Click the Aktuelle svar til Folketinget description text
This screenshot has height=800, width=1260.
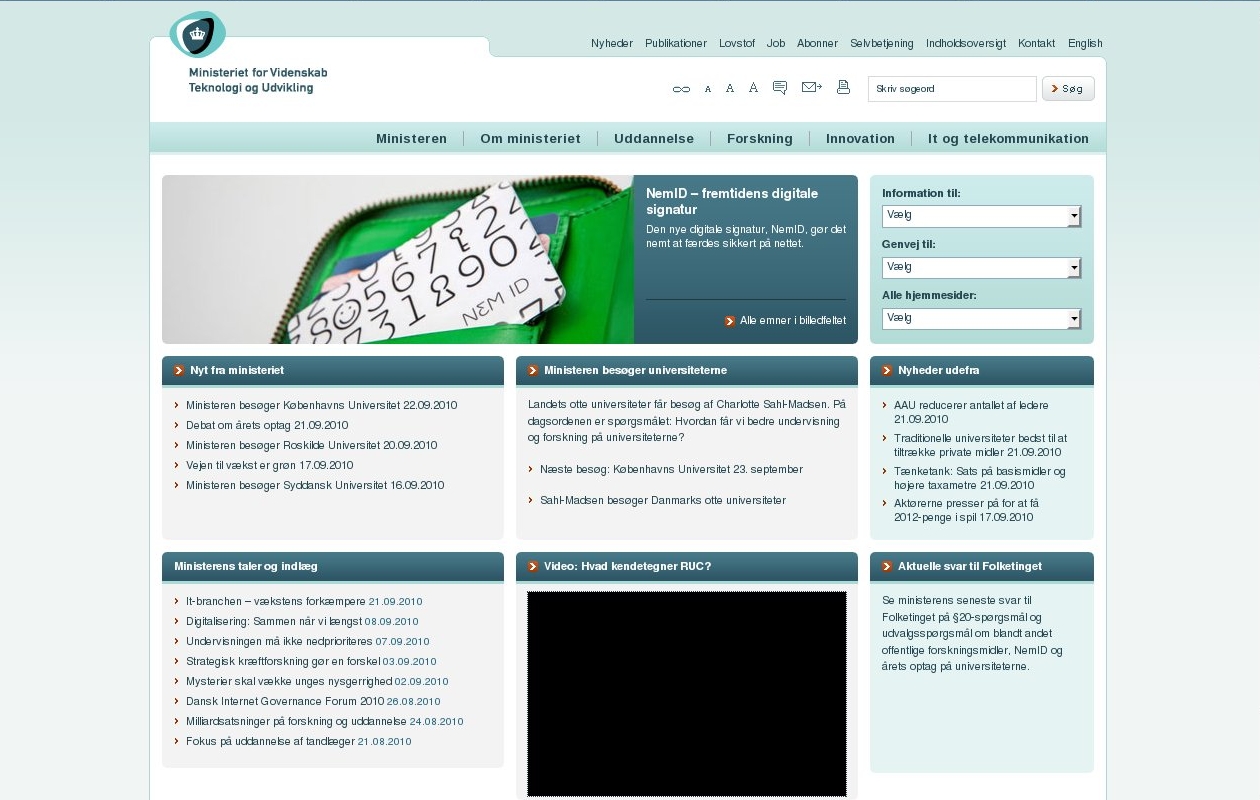point(972,634)
